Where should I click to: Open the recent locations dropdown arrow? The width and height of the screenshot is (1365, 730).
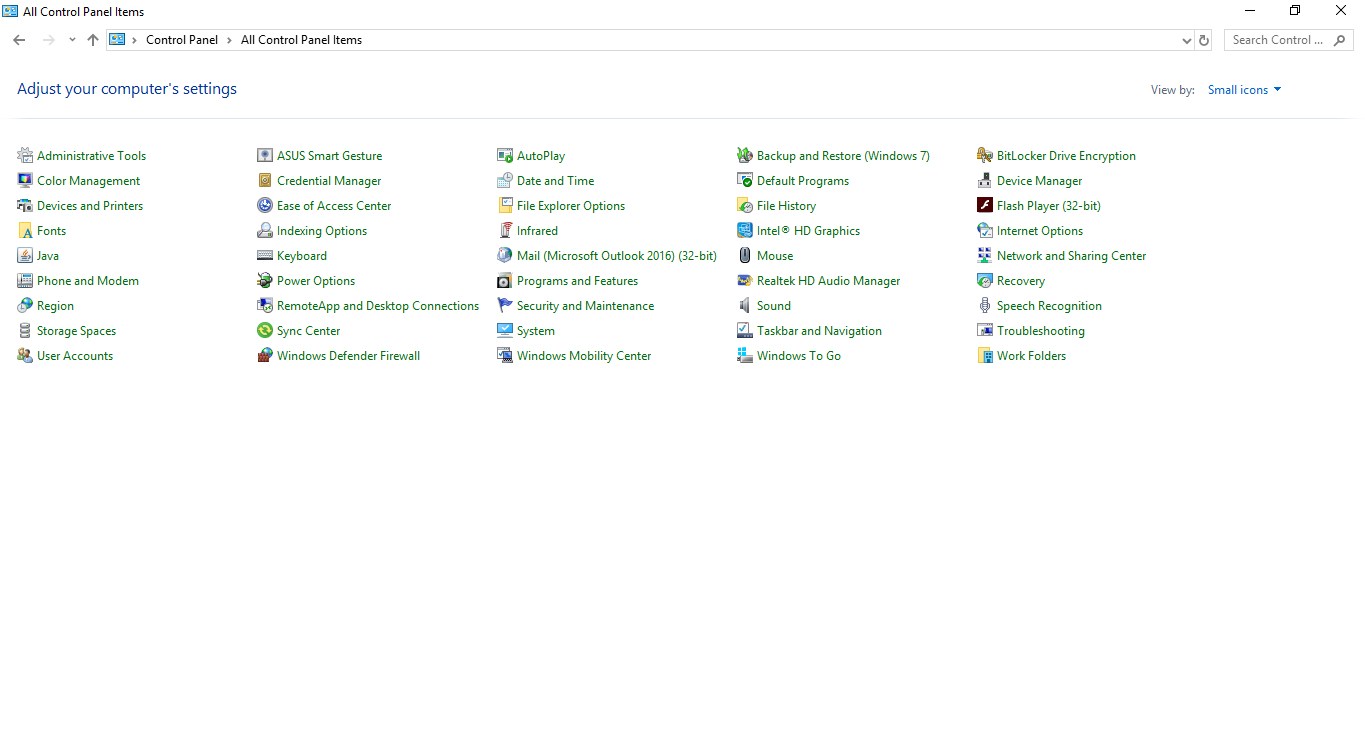coord(72,40)
